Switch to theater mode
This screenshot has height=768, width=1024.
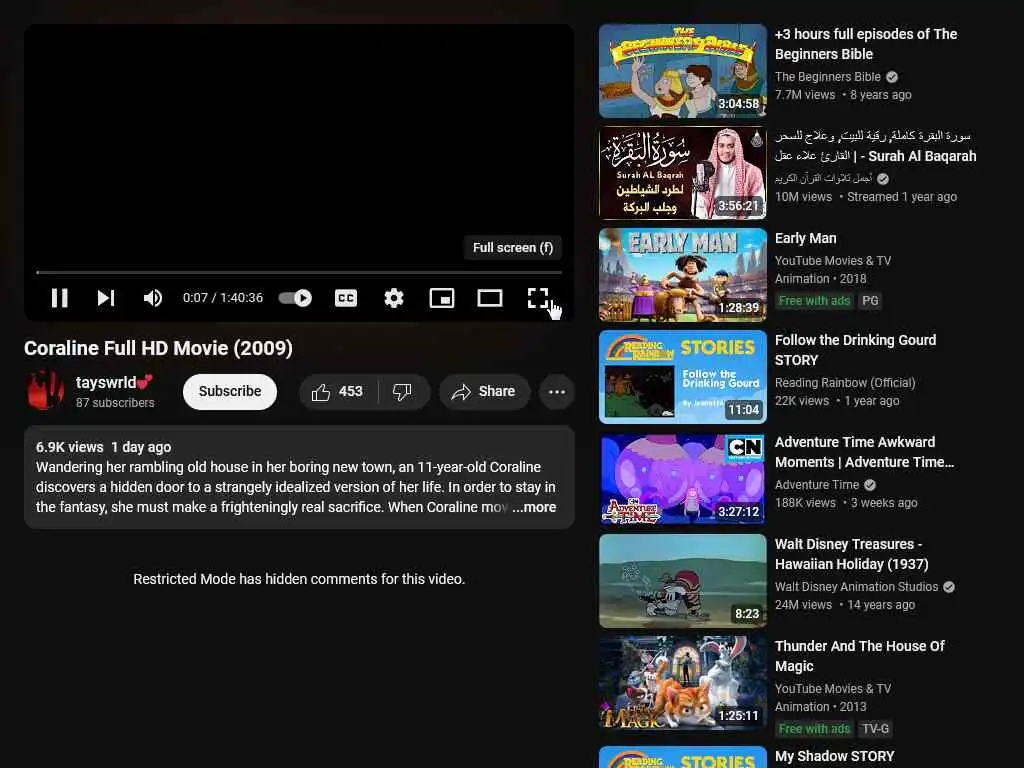[x=489, y=298]
